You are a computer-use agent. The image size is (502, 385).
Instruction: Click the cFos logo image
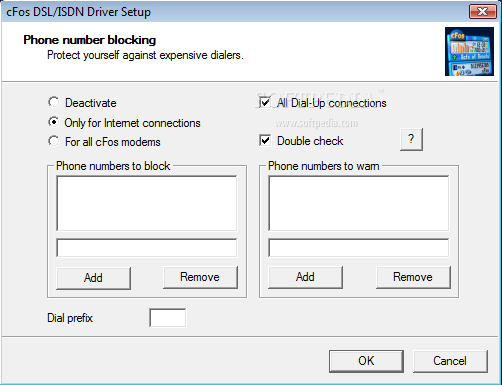point(469,51)
